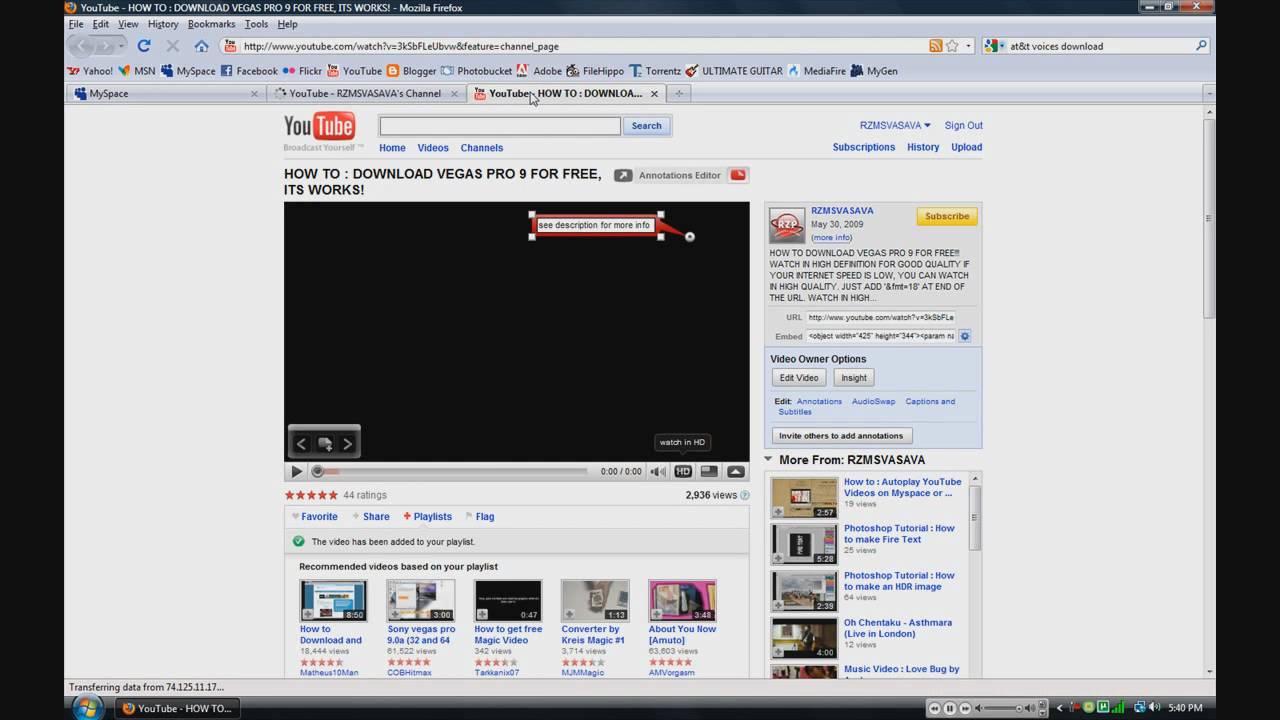Open the MediaFire bookmark
The image size is (1280, 720).
pyautogui.click(x=817, y=71)
